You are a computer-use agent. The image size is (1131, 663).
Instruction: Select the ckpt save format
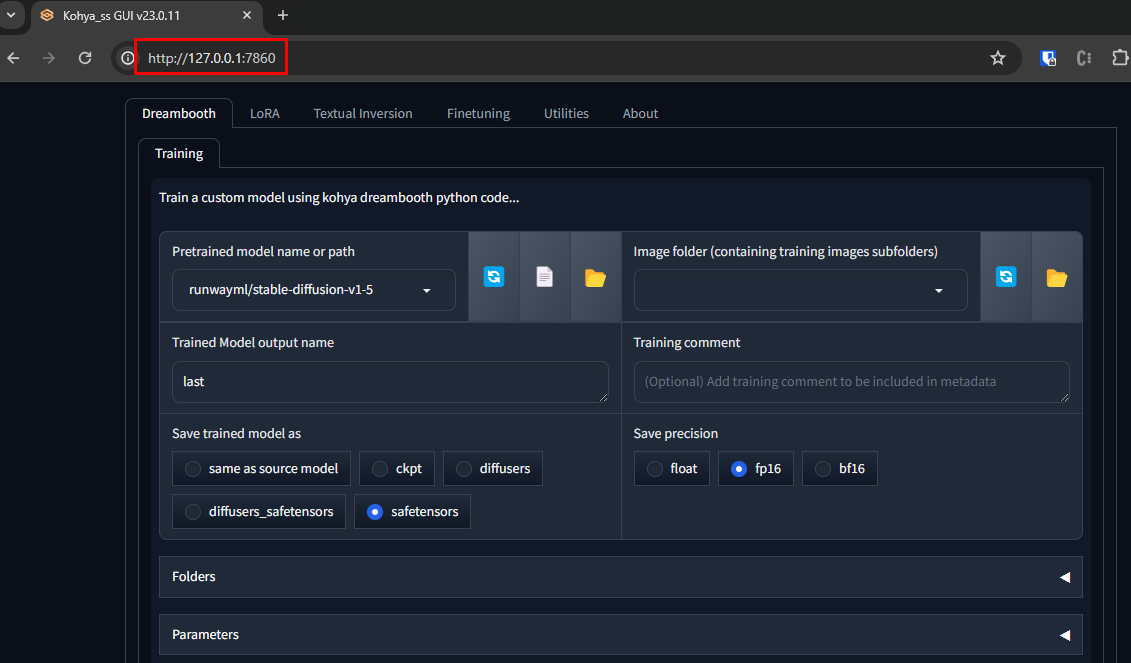pos(380,468)
